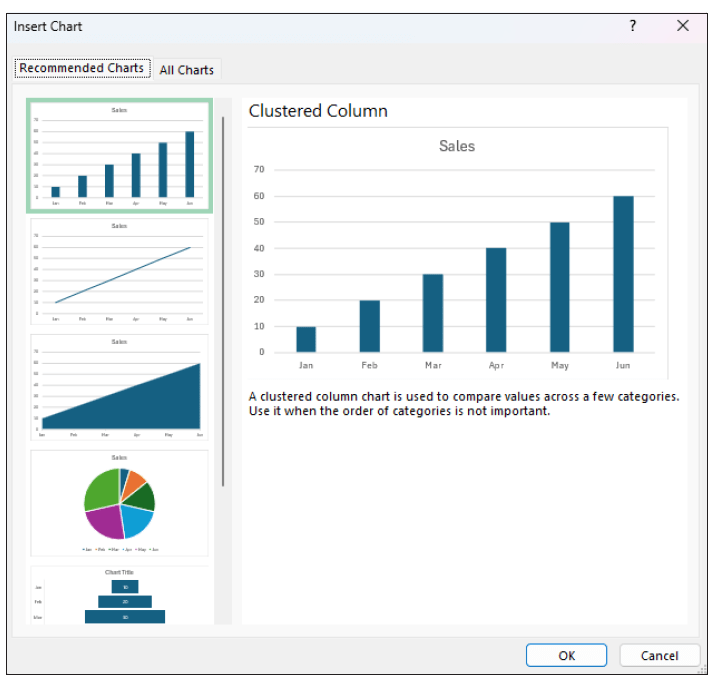
Task: Click the Mar axis label in the preview
Action: point(432,367)
